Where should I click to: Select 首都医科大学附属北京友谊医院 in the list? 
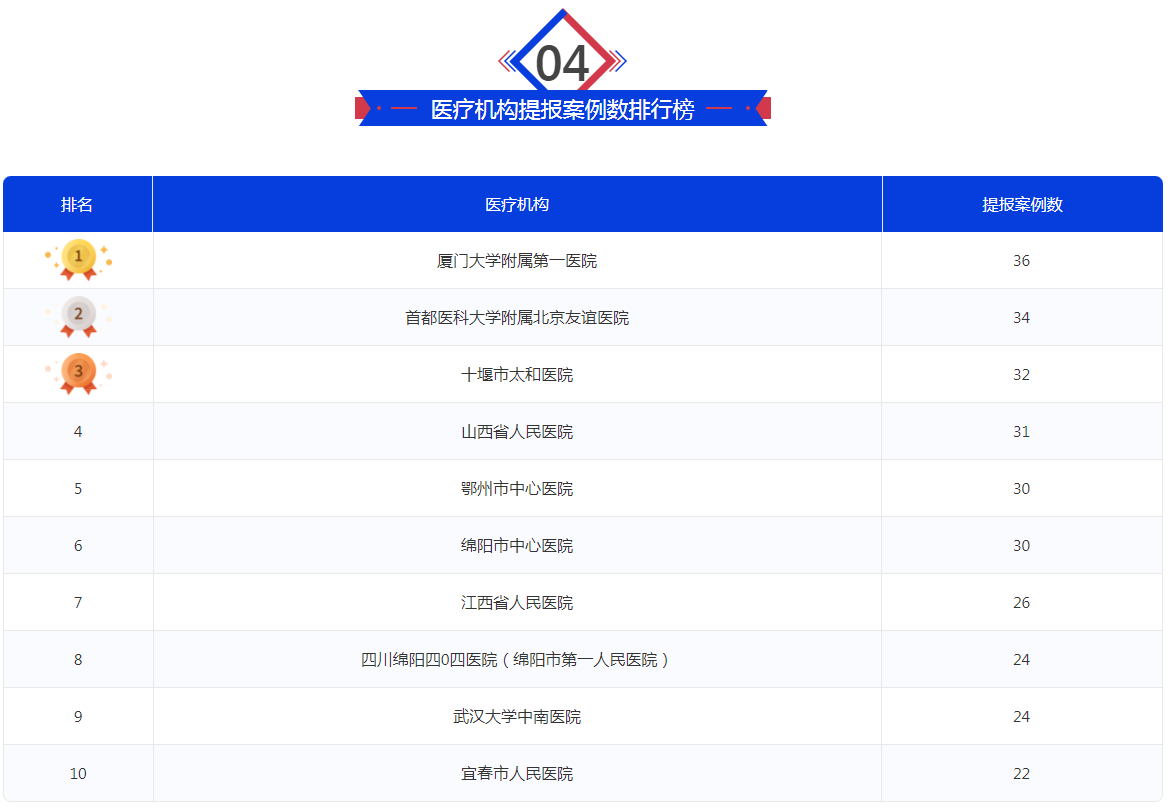[x=517, y=318]
